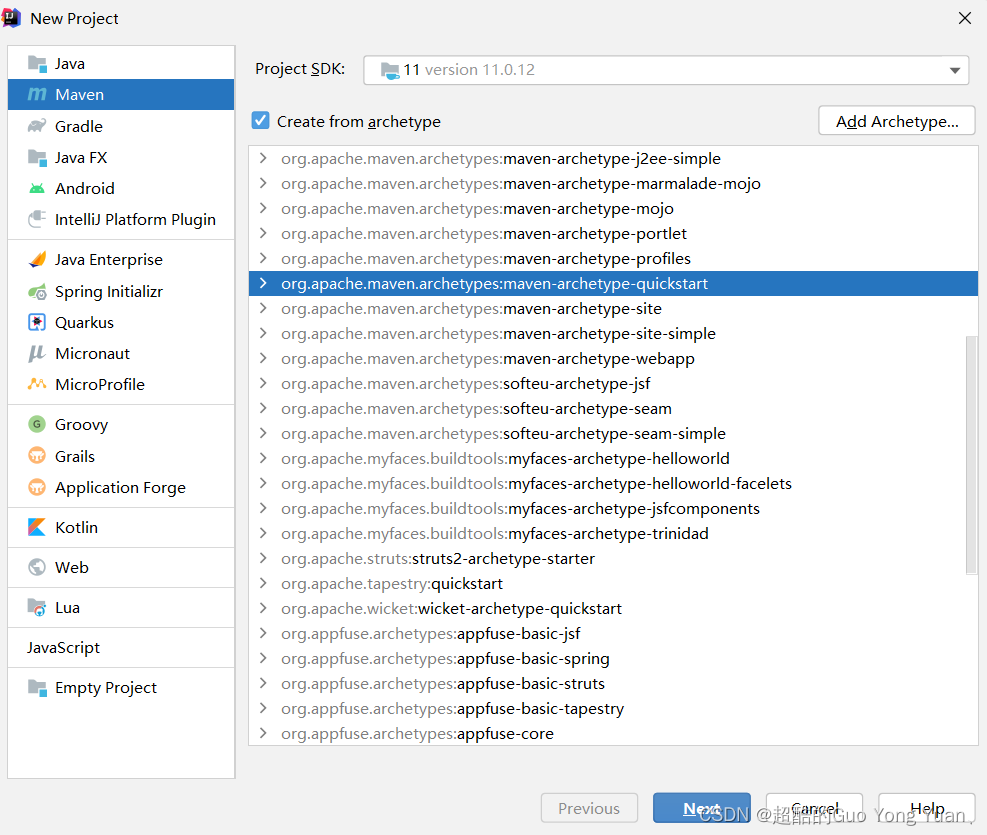The image size is (987, 835).
Task: Select JavaScript project type
Action: [121, 647]
